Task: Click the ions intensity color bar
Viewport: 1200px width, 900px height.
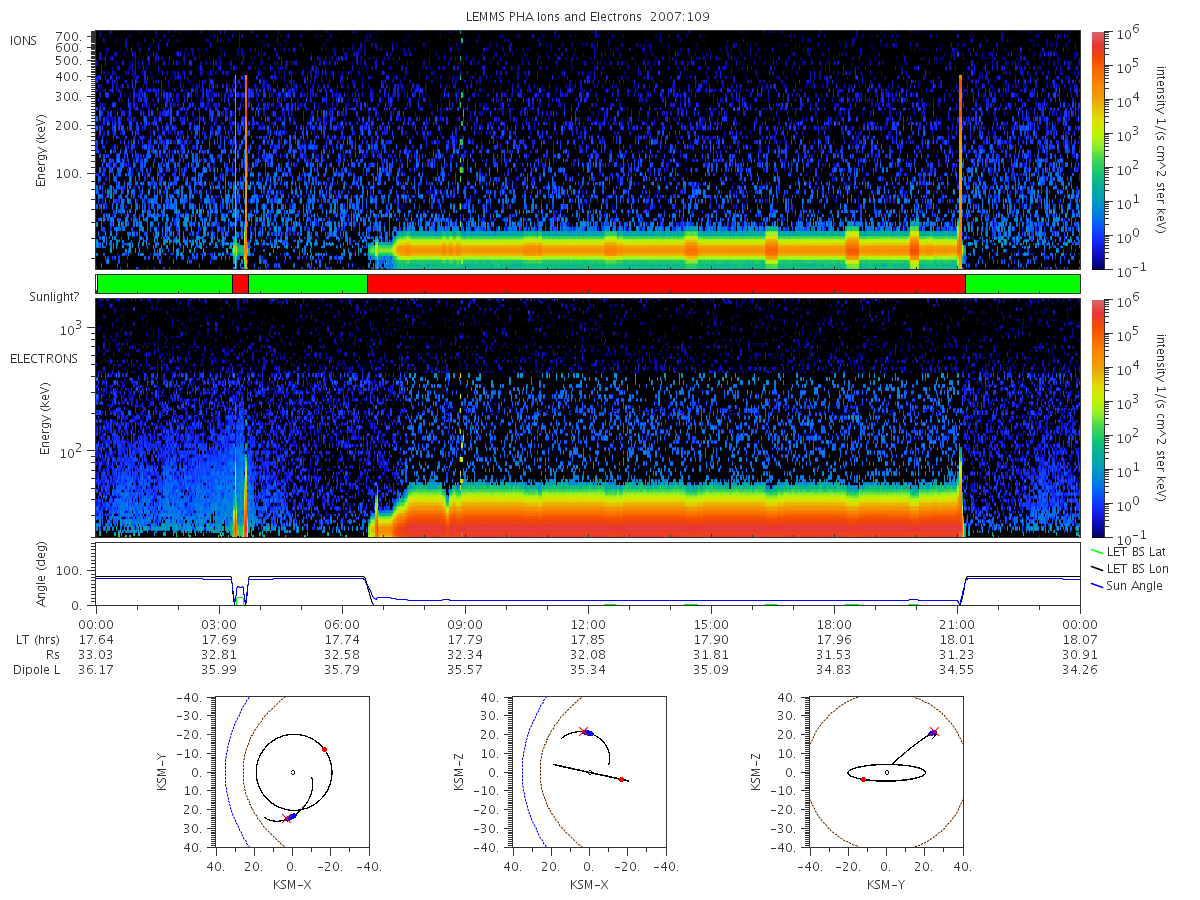Action: click(1098, 150)
